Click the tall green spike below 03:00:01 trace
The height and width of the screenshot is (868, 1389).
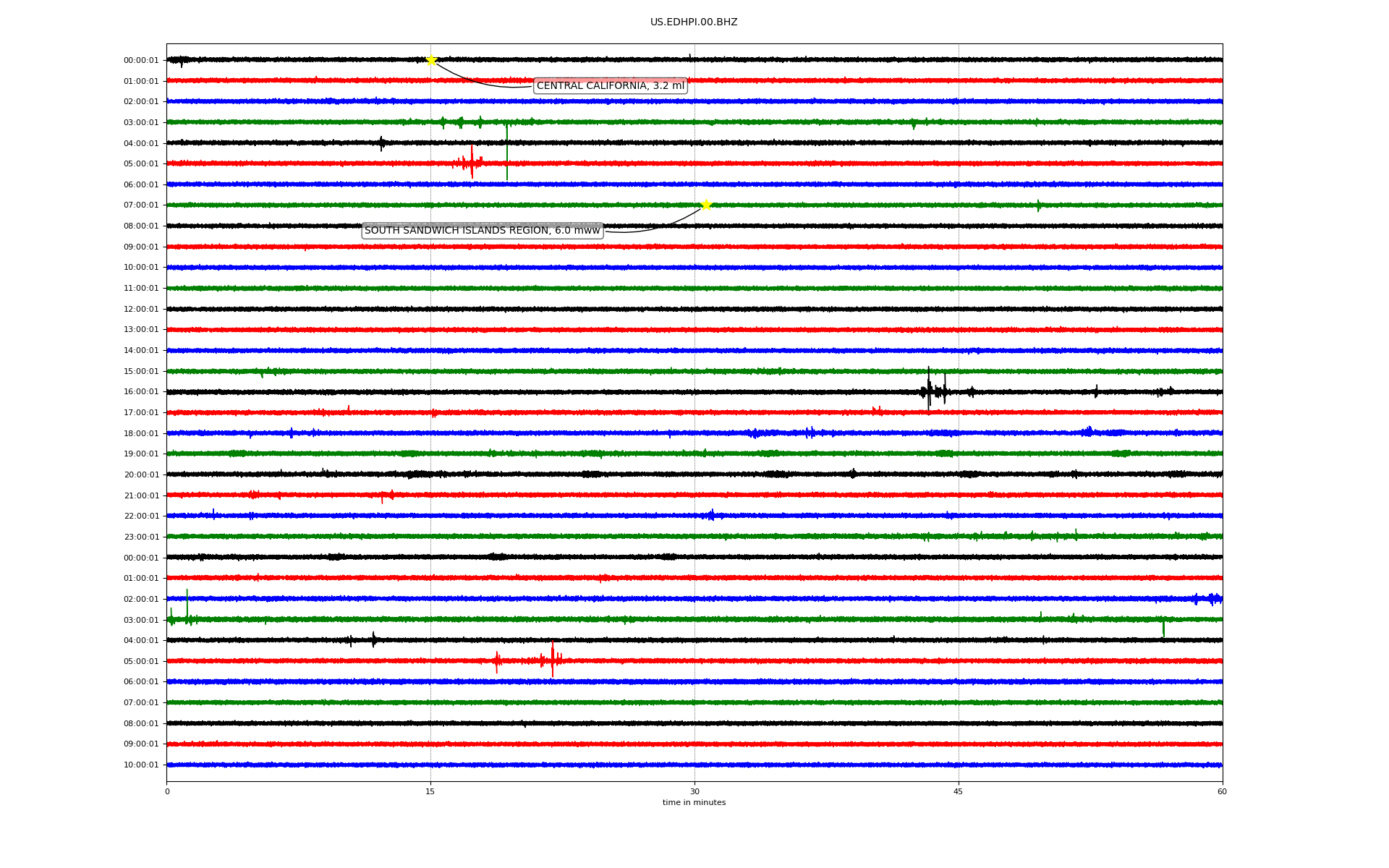(506, 153)
